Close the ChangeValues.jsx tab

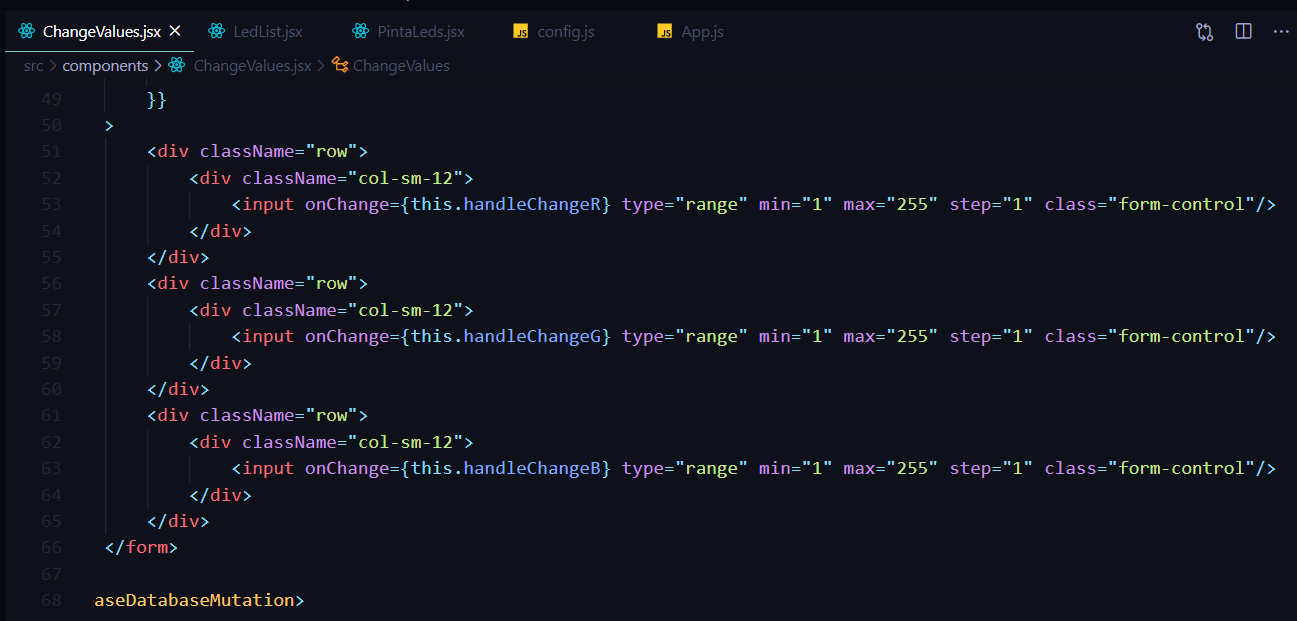[176, 31]
